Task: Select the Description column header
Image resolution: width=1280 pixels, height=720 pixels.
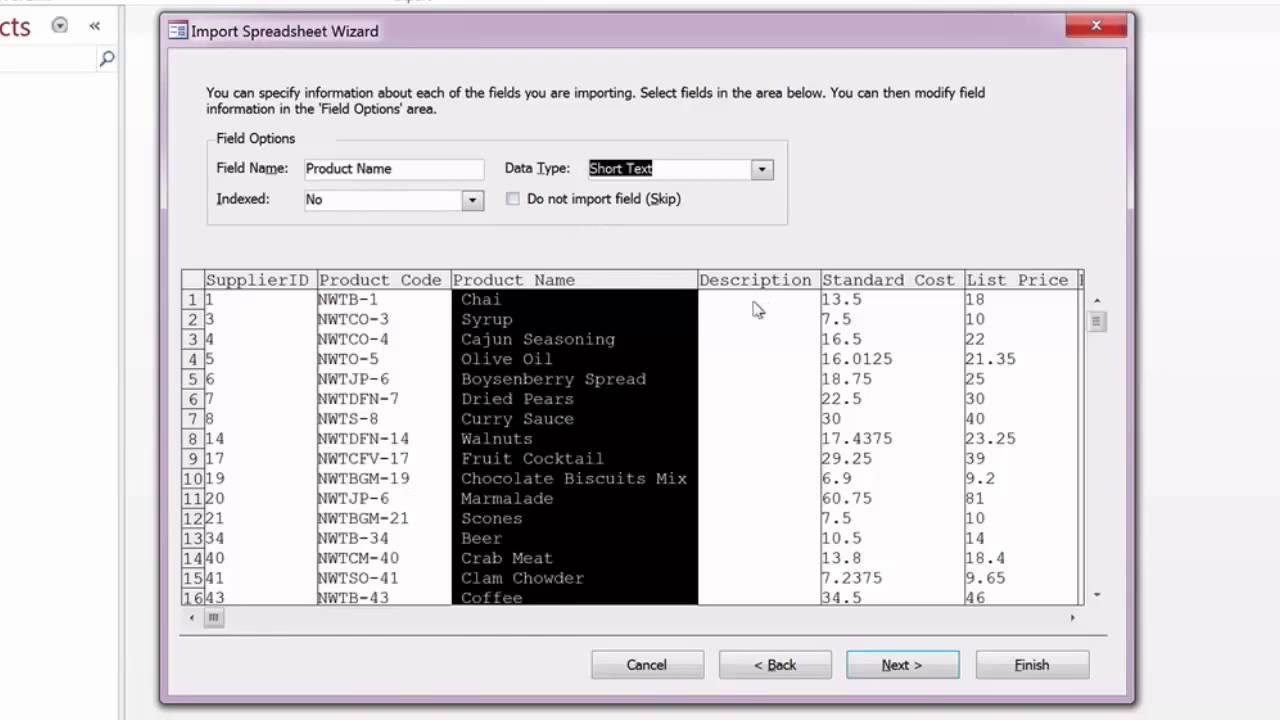Action: [x=755, y=280]
